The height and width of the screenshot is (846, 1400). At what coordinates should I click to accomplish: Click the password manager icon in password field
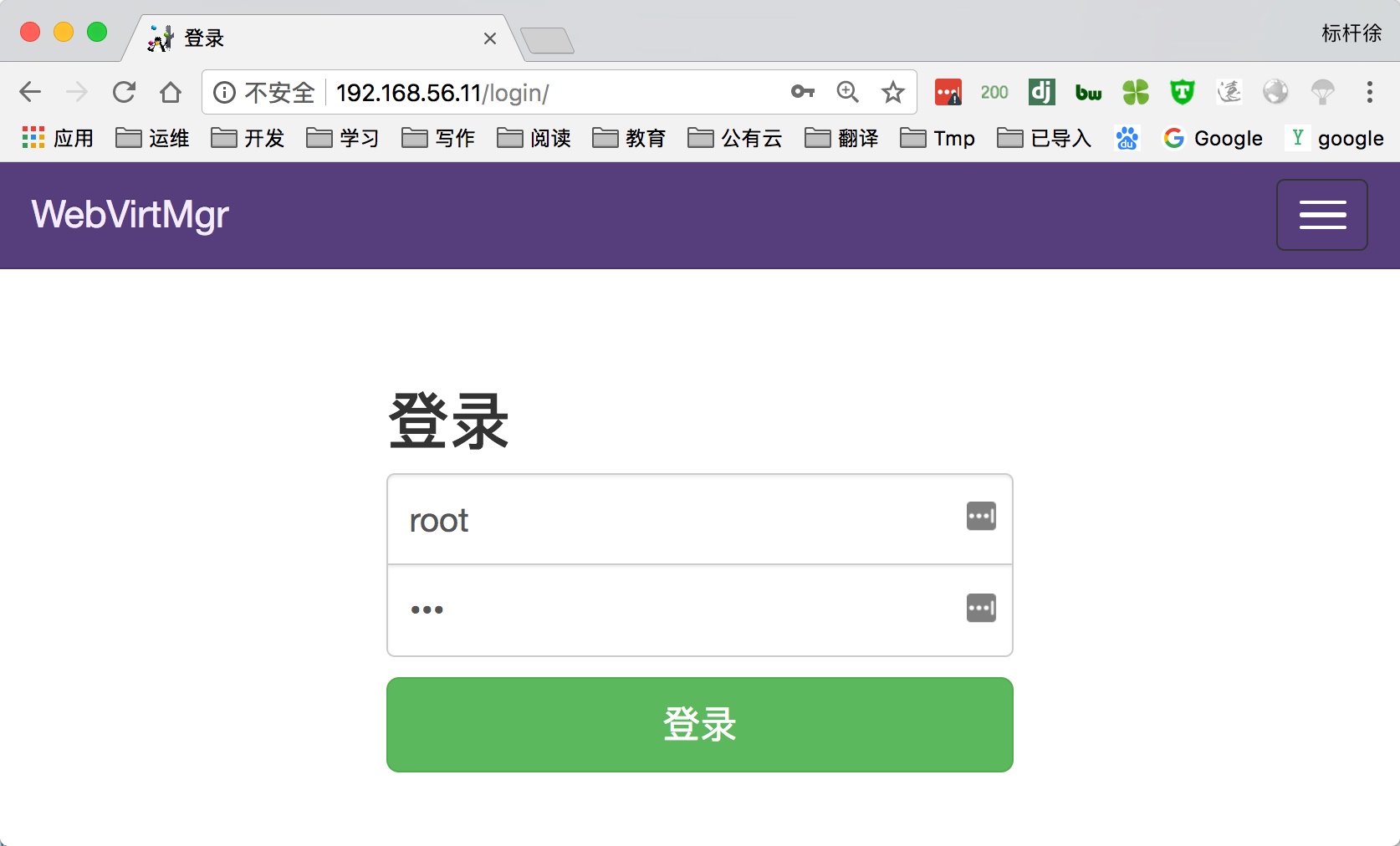(x=981, y=608)
